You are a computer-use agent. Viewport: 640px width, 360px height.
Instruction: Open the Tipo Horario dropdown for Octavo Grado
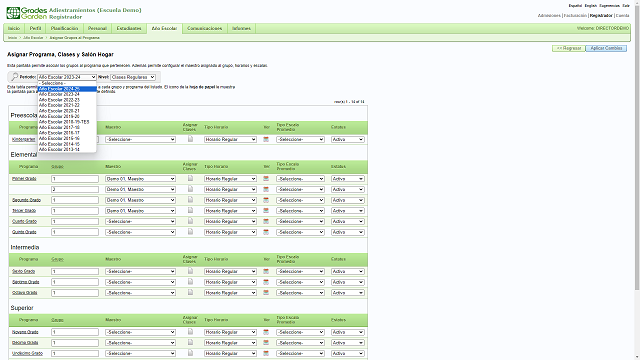click(x=230, y=293)
